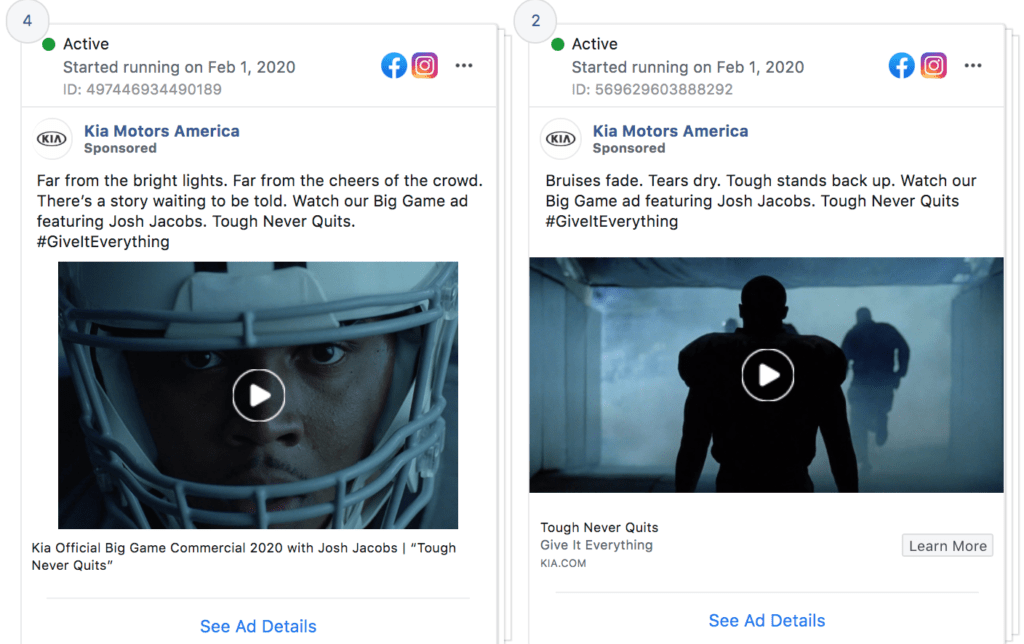Open Kia Motors America page link in left ad
This screenshot has height=644, width=1024.
(161, 131)
